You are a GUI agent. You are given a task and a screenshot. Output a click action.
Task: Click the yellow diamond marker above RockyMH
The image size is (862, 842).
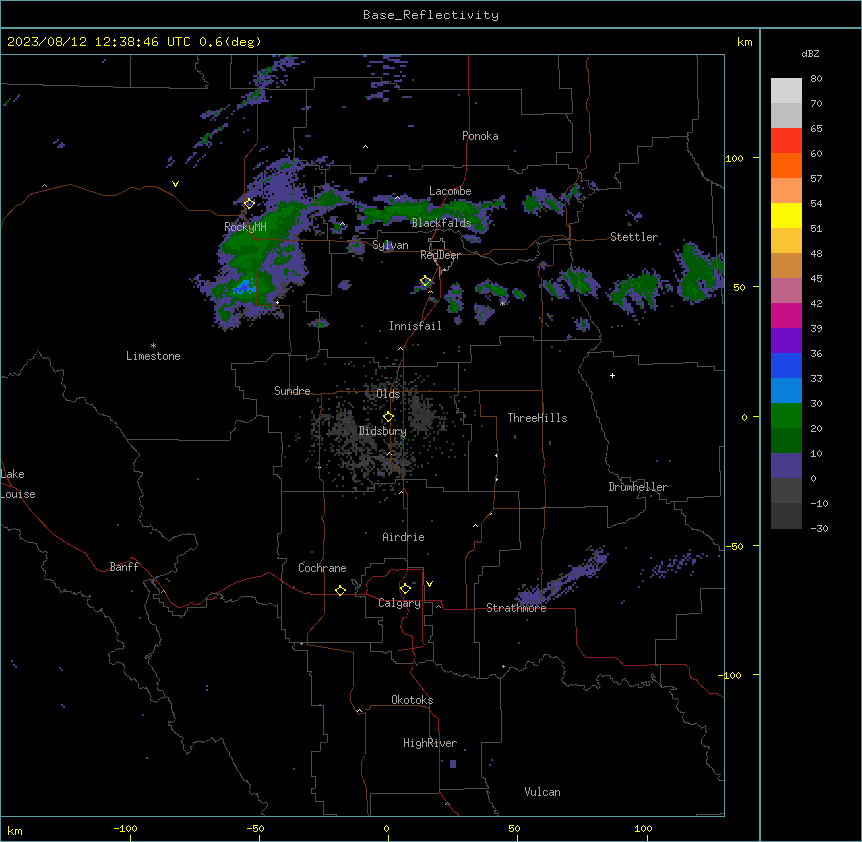(x=249, y=203)
